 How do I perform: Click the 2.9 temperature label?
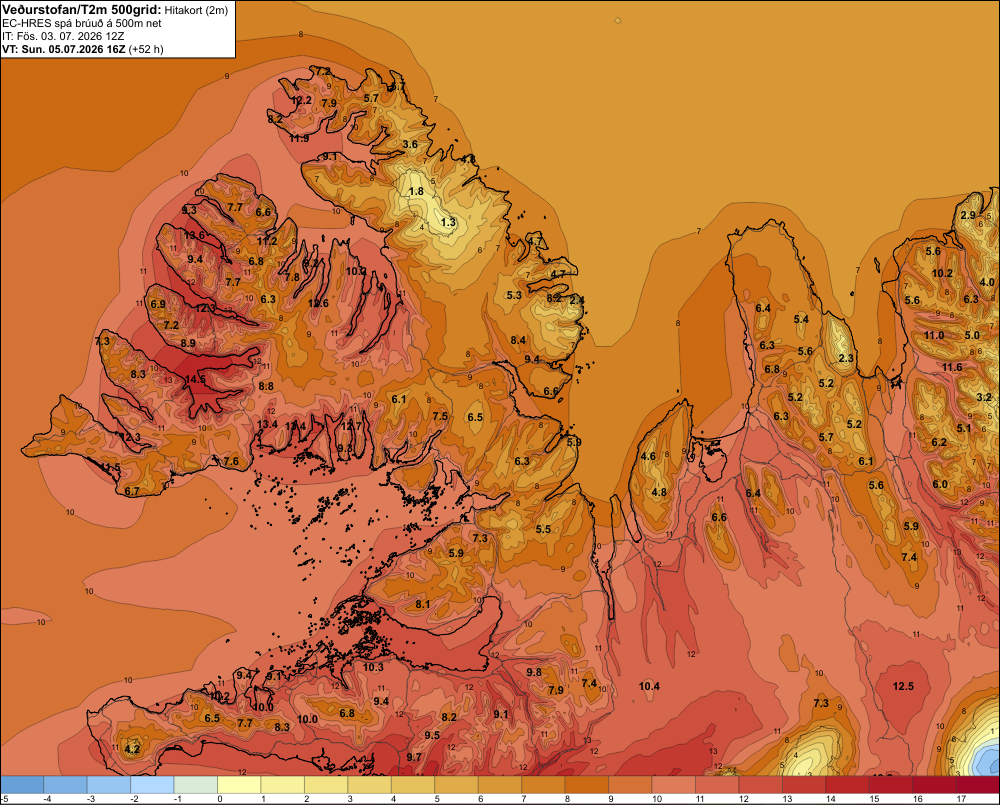tap(968, 215)
